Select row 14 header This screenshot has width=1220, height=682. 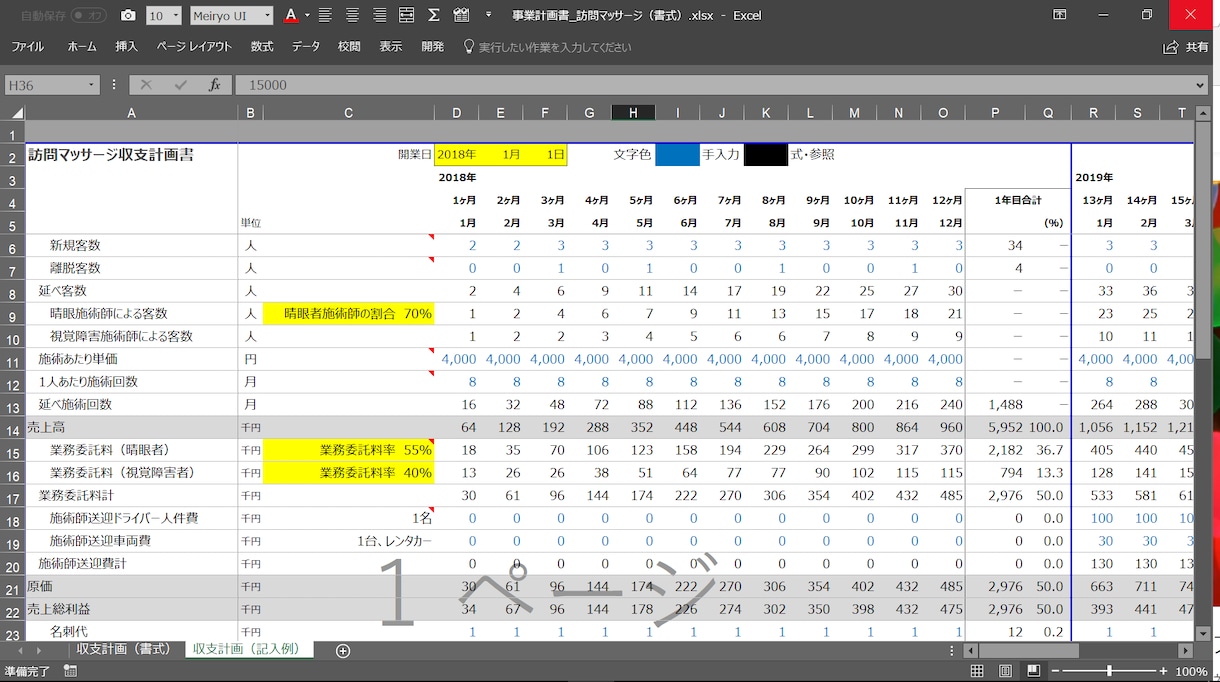(12, 427)
